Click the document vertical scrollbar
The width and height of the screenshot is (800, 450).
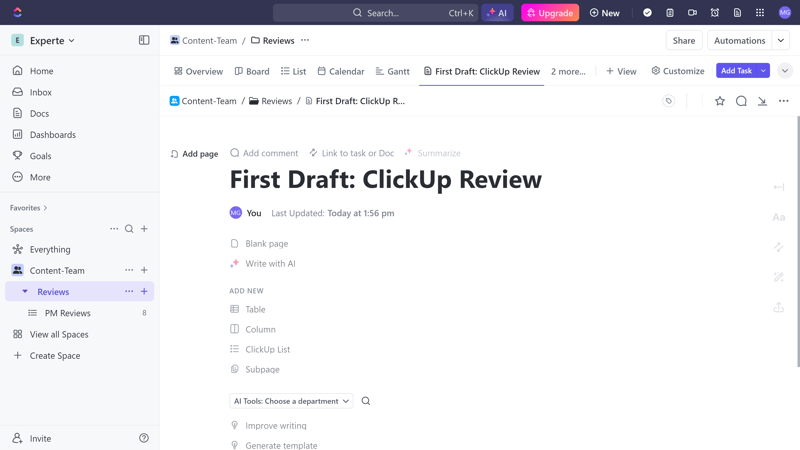coord(798,241)
